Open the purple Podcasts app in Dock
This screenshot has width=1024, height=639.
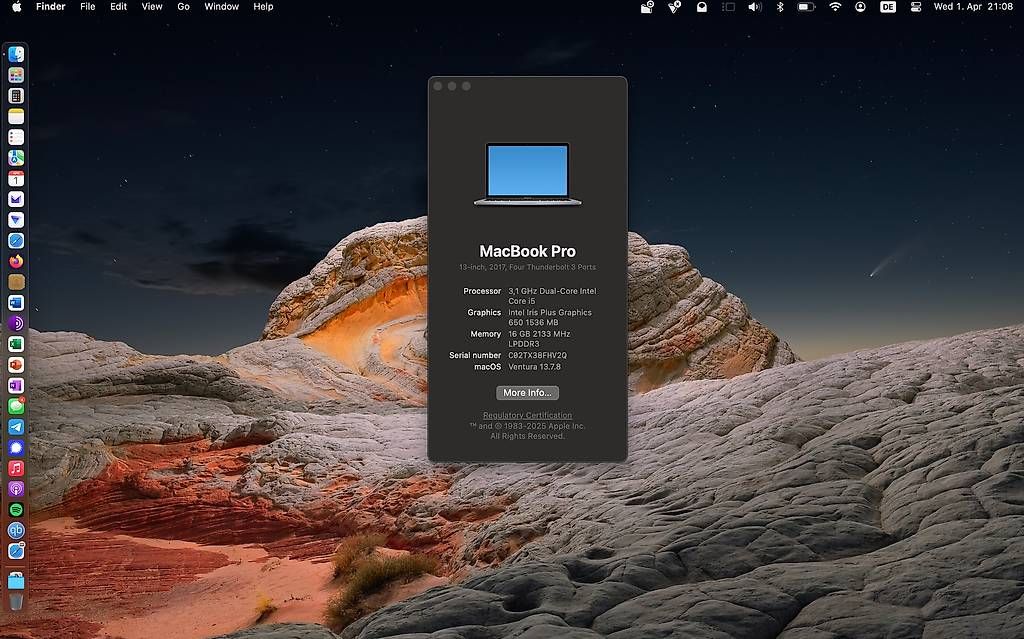pos(16,489)
